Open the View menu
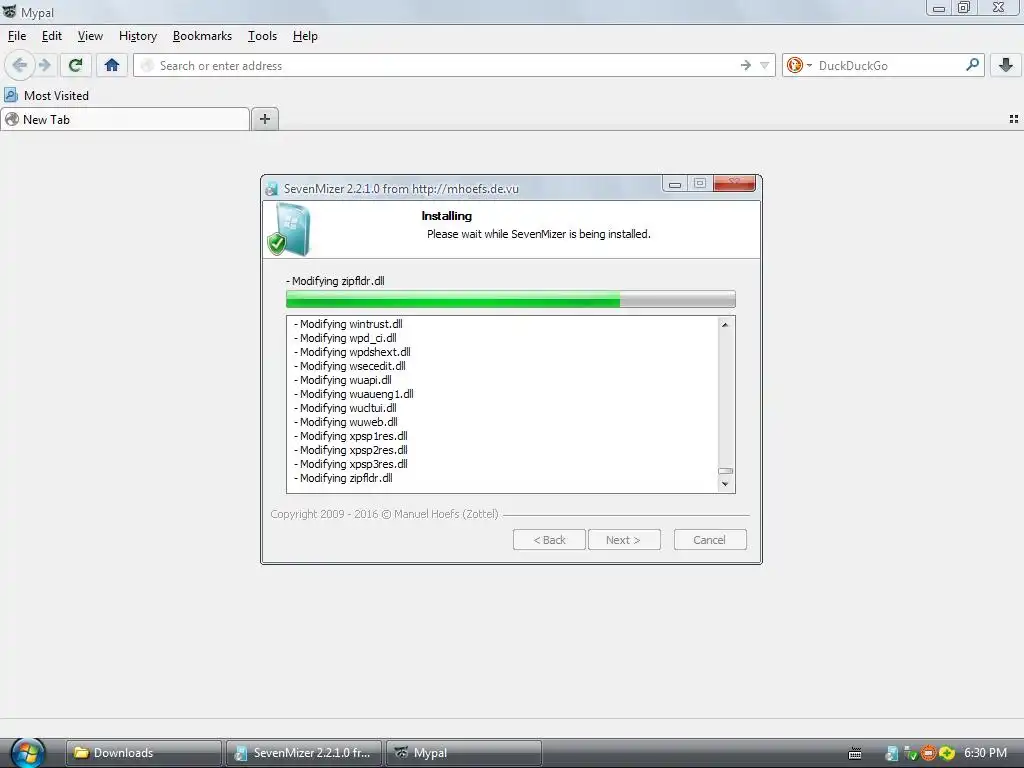 coord(90,36)
